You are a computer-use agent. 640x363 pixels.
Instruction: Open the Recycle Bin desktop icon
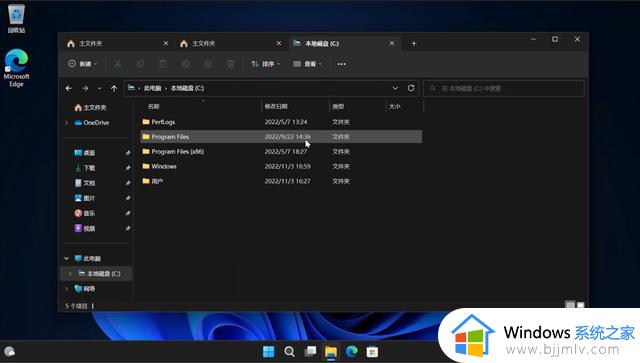(16, 18)
